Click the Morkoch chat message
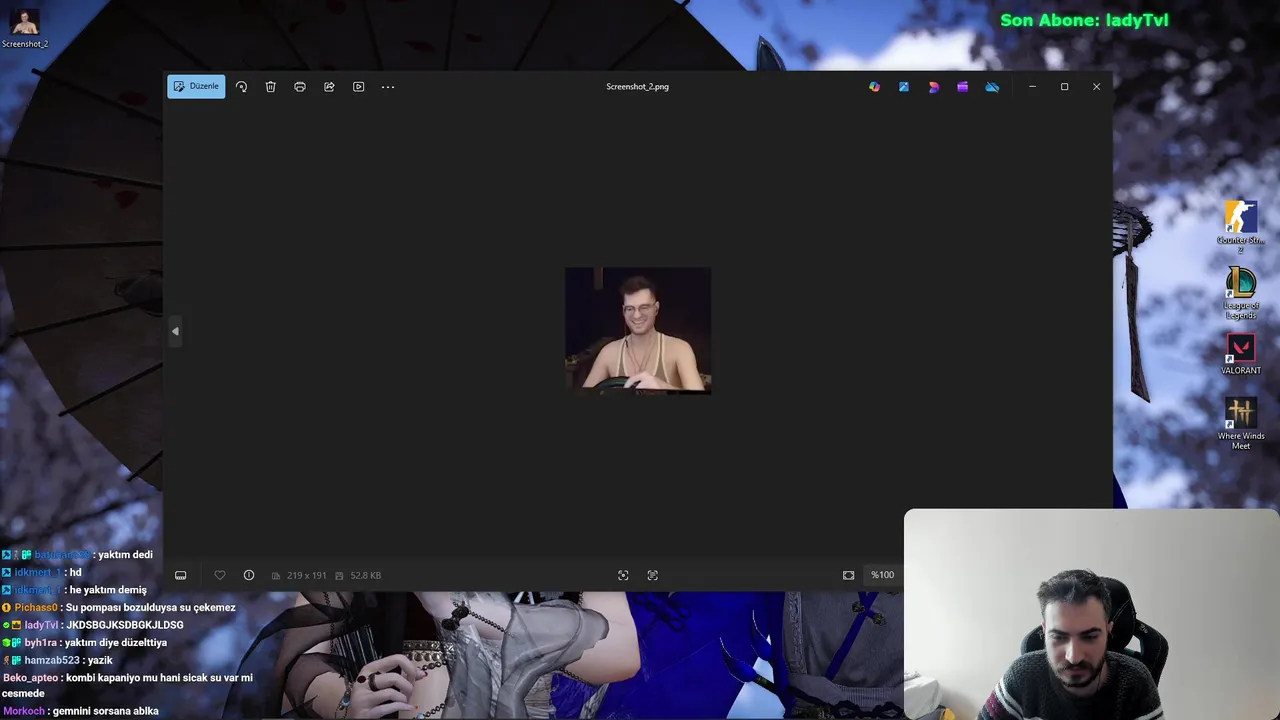The width and height of the screenshot is (1280, 720). tap(81, 711)
